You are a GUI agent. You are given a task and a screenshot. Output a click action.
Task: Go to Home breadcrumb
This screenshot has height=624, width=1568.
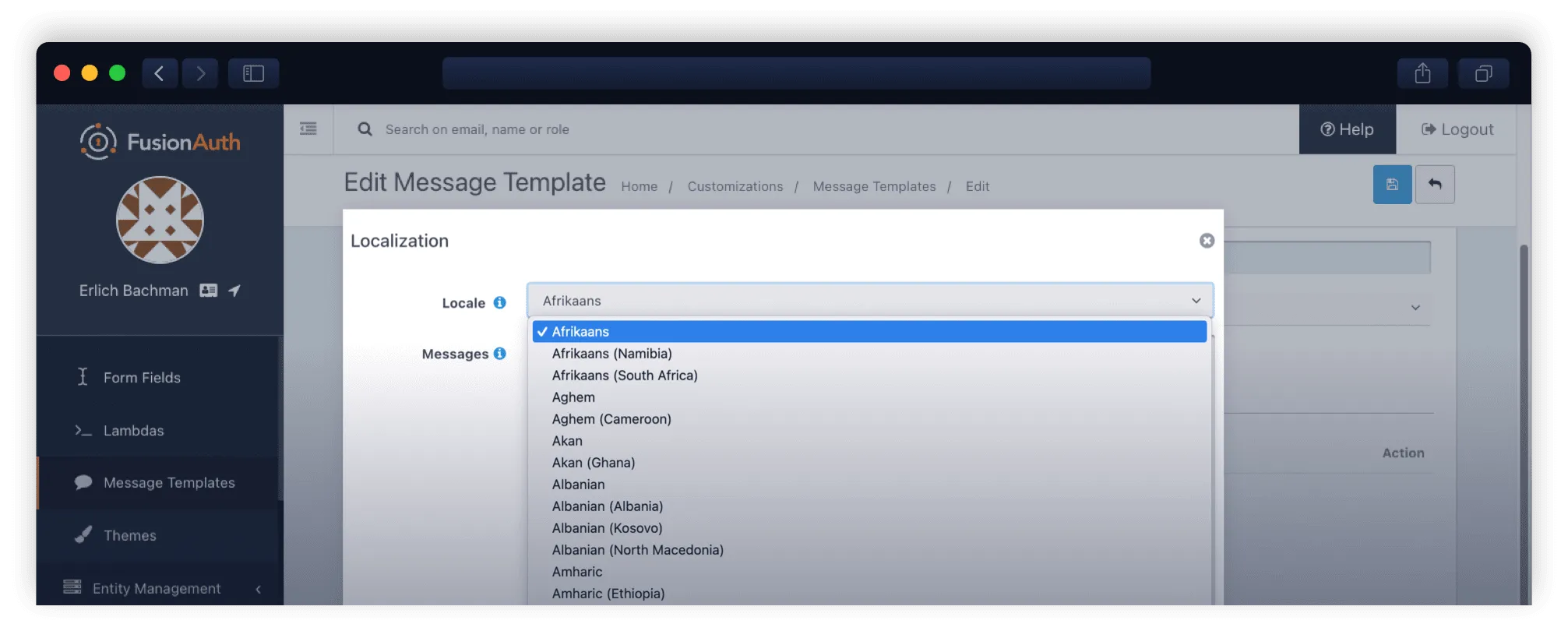coord(639,186)
